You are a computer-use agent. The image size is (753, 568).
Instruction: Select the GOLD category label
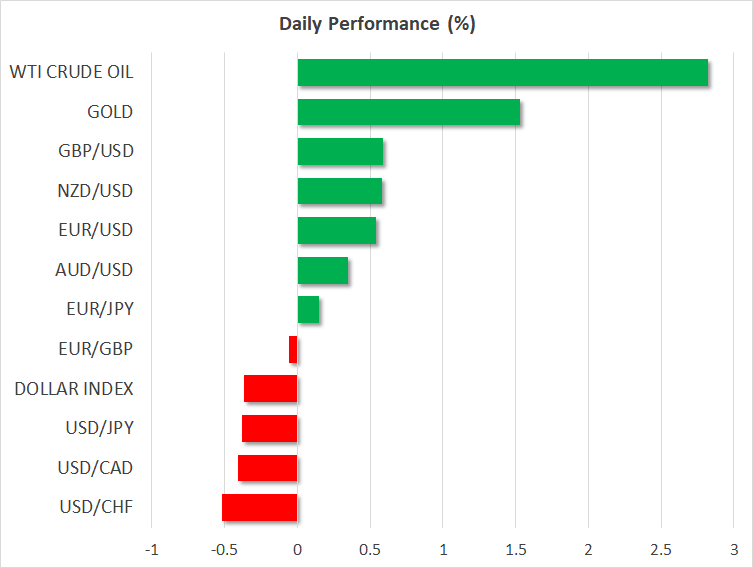click(110, 112)
